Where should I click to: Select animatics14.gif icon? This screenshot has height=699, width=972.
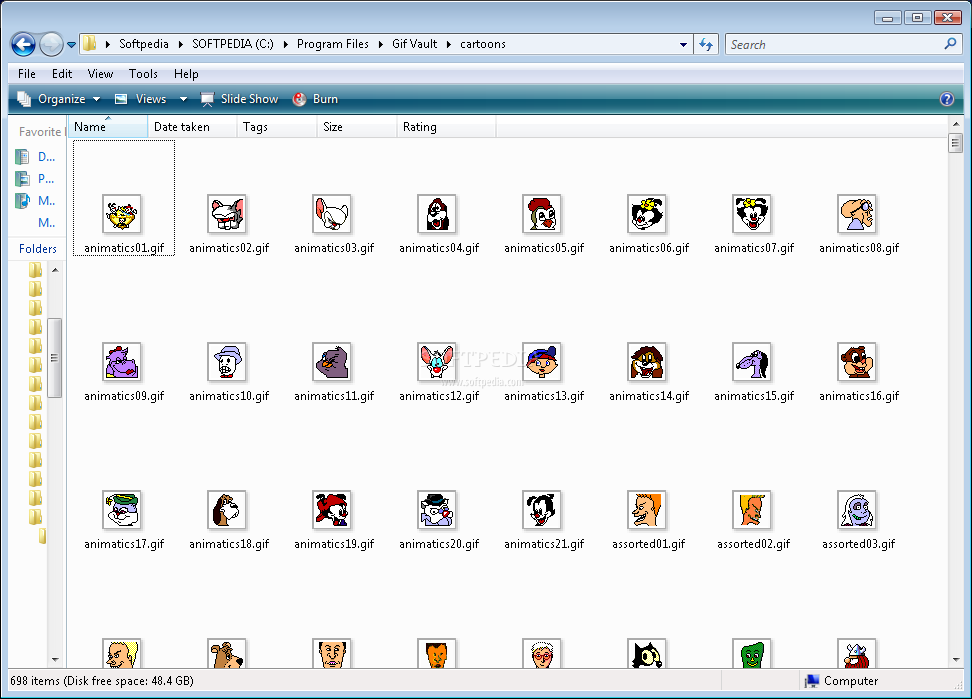click(647, 362)
